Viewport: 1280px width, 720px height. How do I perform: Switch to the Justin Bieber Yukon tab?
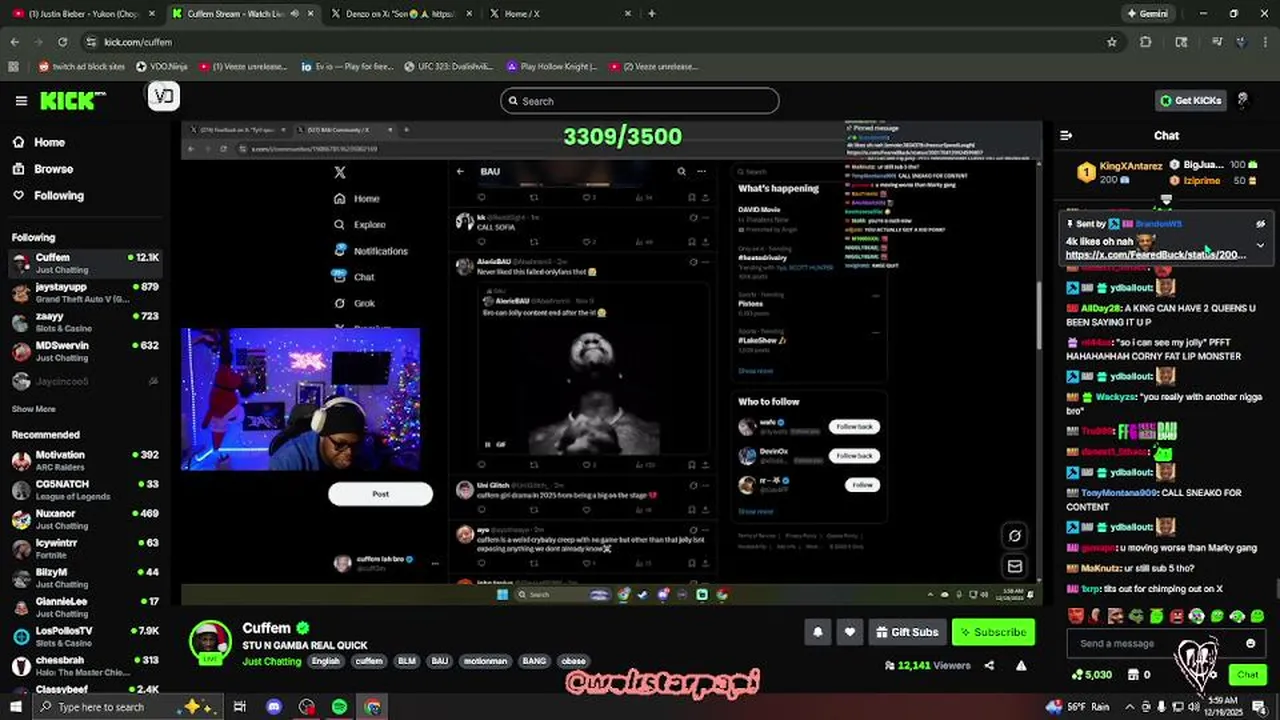pos(82,14)
